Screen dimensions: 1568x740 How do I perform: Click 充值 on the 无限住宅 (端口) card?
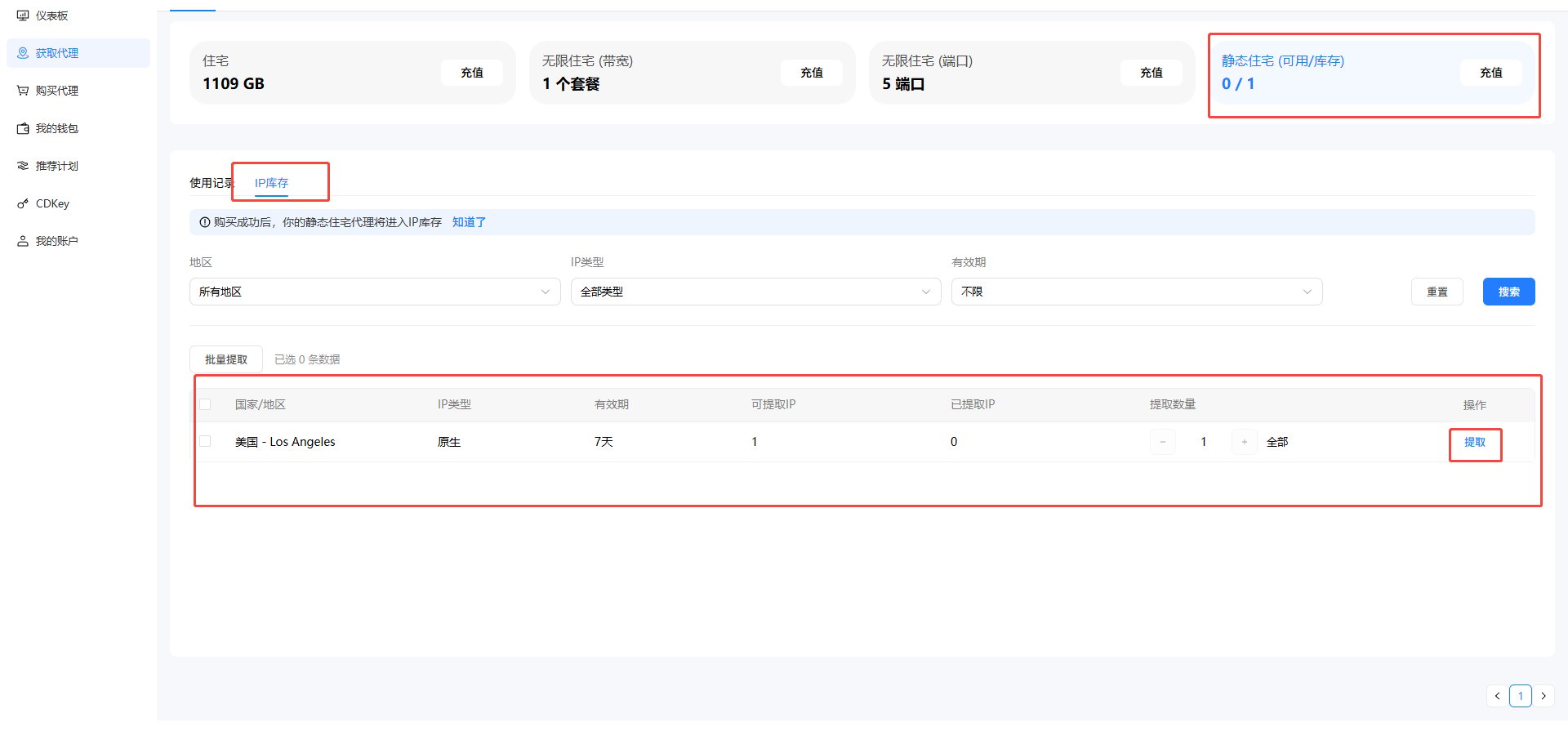pyautogui.click(x=1151, y=73)
